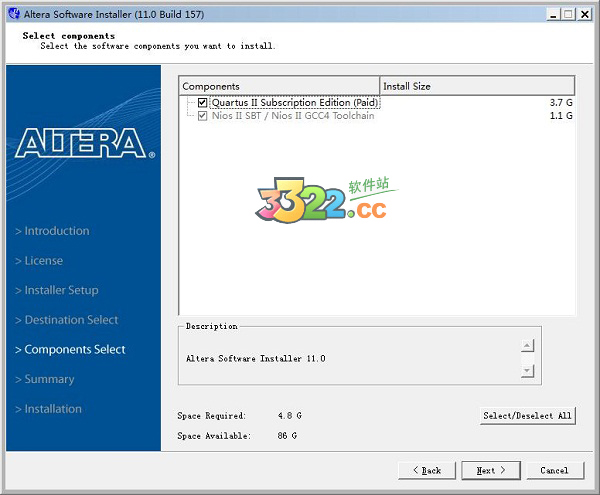
Task: Click the Components column header
Action: click(x=279, y=86)
